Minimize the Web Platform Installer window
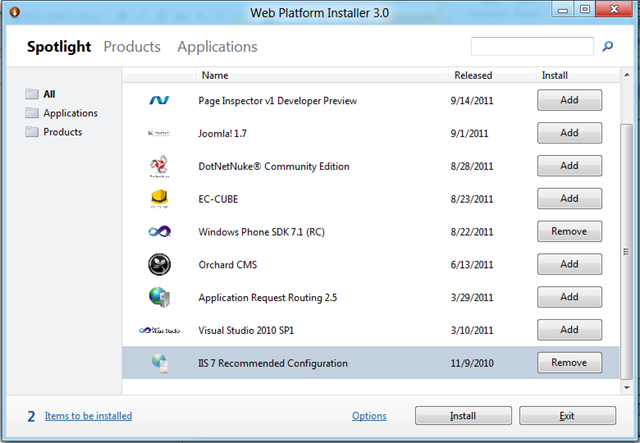640x443 pixels. (x=563, y=10)
